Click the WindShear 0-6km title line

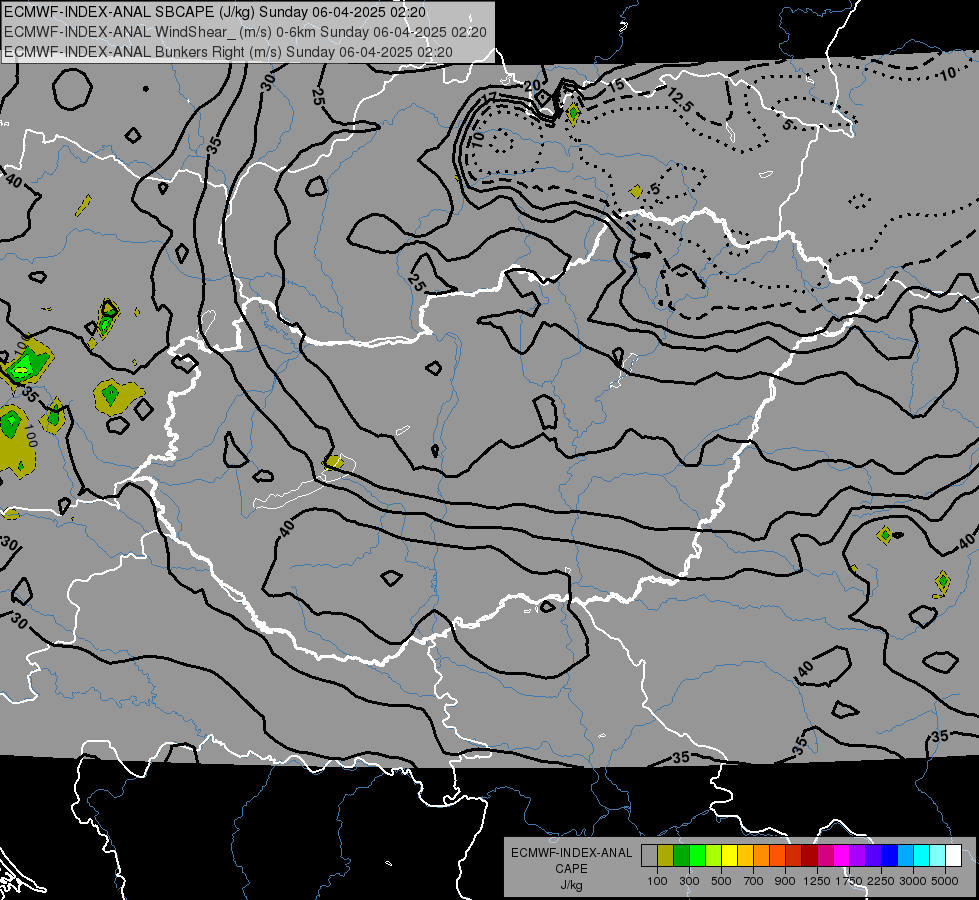[x=245, y=32]
